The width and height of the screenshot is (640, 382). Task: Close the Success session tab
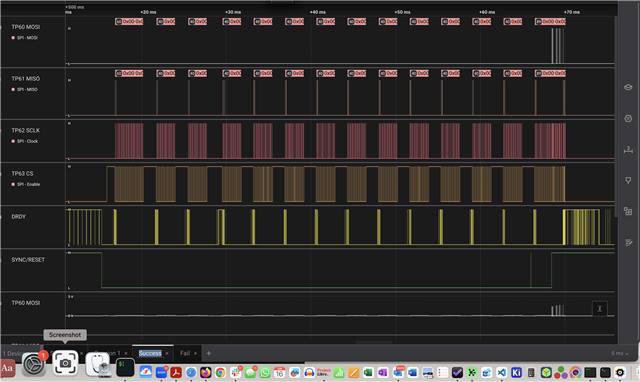[x=167, y=353]
